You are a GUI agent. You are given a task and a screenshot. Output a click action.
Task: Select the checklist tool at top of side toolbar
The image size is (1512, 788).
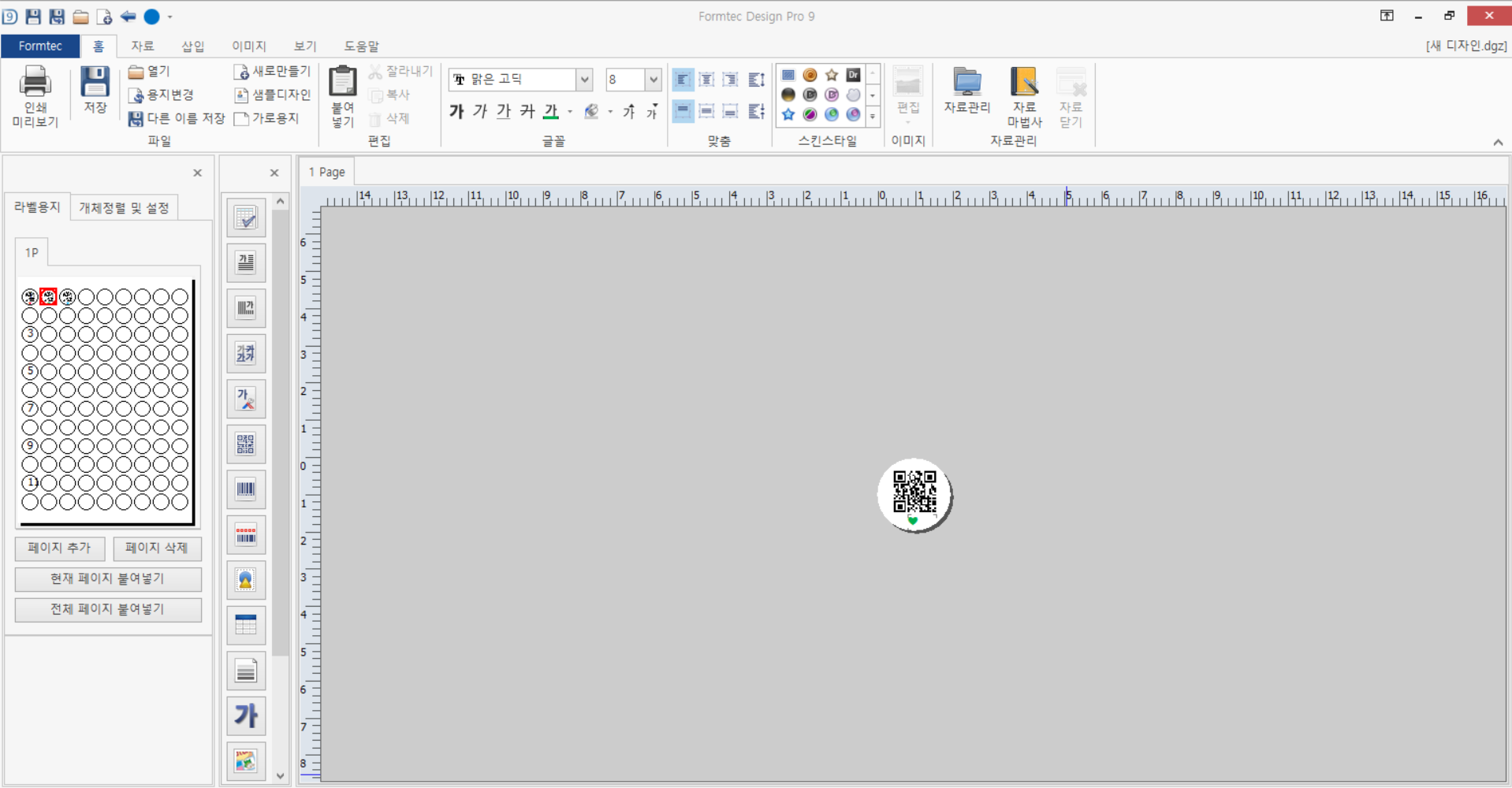[246, 217]
